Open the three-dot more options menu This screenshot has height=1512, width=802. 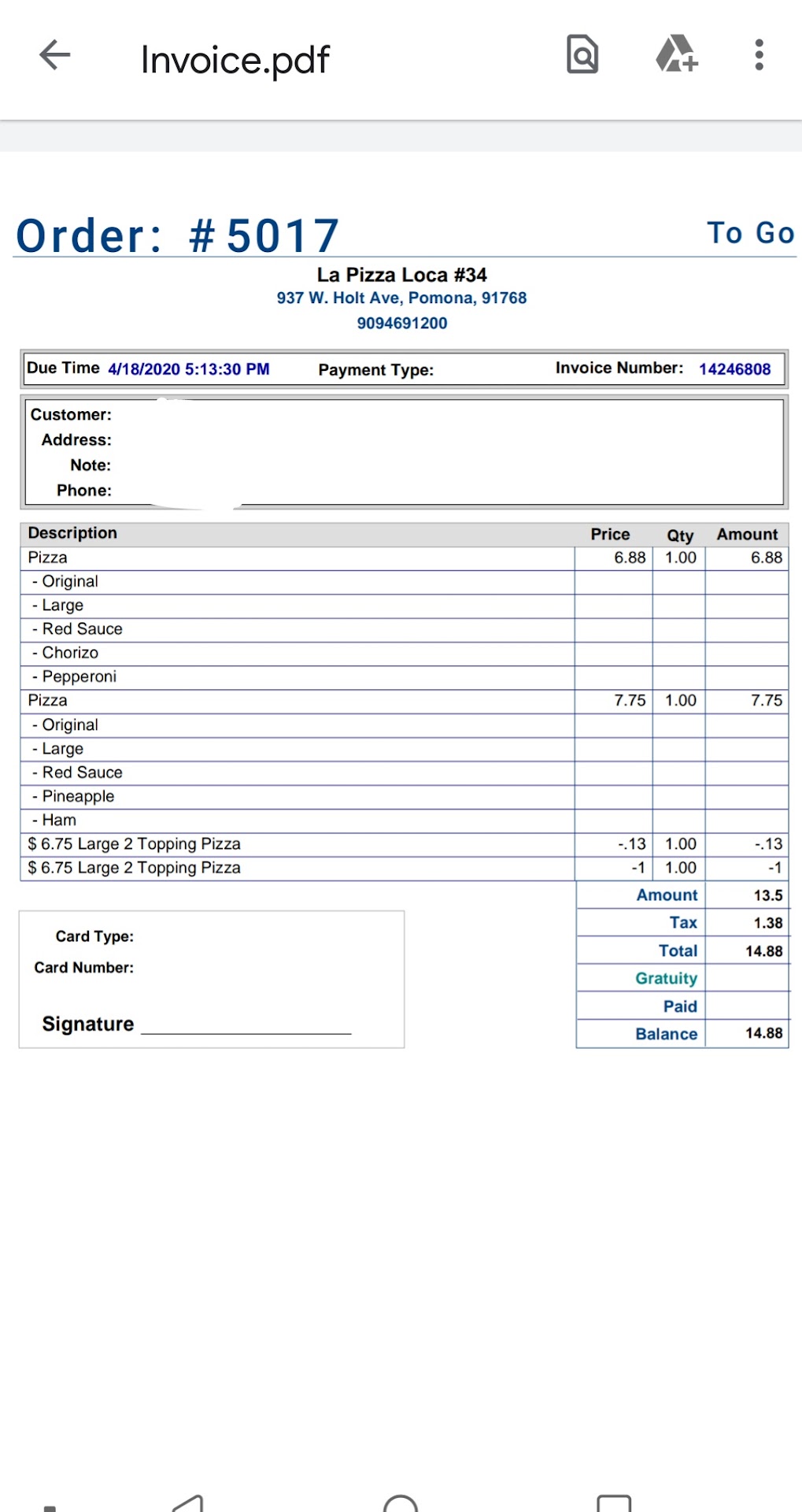coord(759,55)
